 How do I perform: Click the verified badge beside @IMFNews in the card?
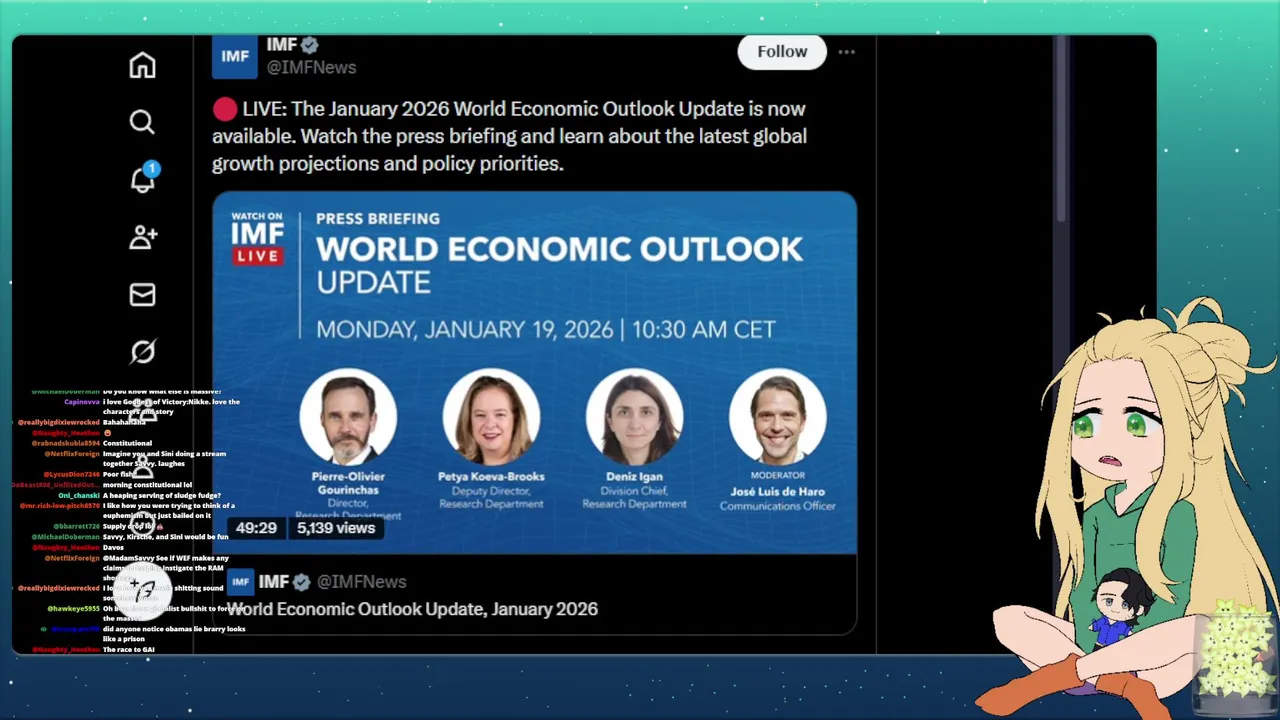pyautogui.click(x=304, y=582)
